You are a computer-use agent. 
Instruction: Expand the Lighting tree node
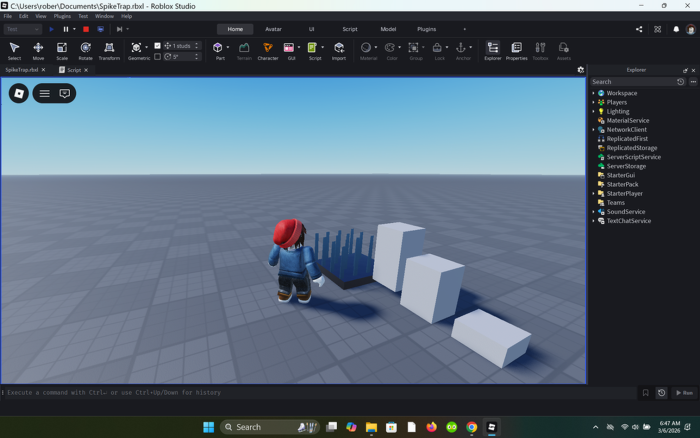click(x=593, y=112)
